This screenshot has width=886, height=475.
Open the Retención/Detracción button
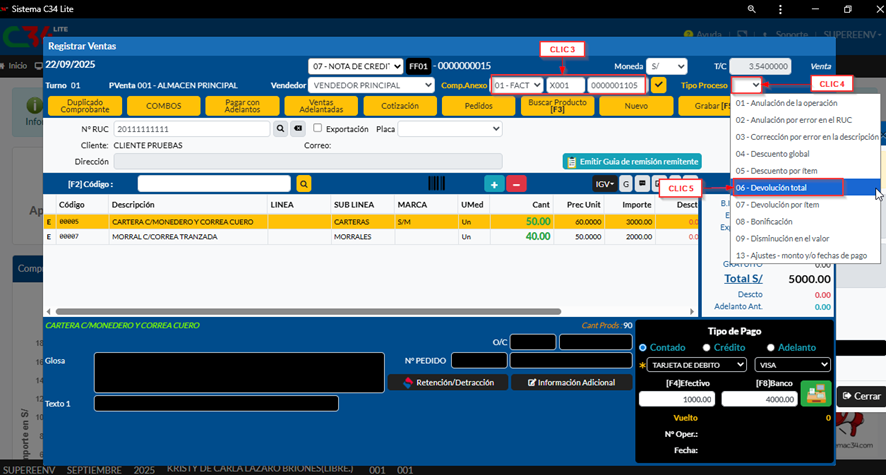click(x=446, y=382)
